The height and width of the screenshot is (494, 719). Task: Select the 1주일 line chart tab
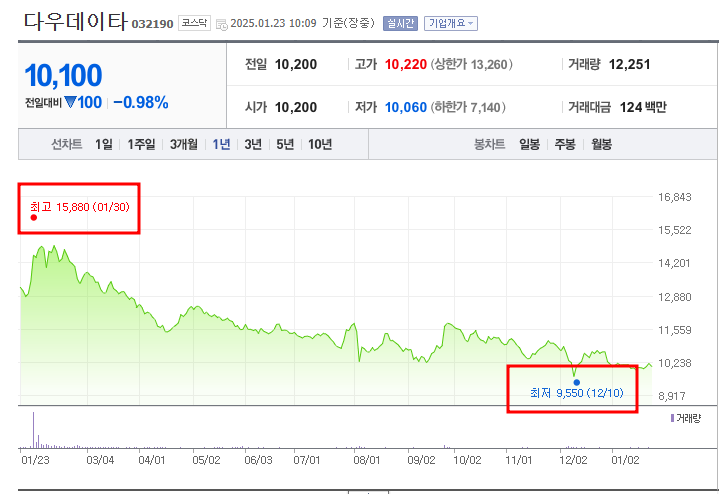[x=141, y=144]
